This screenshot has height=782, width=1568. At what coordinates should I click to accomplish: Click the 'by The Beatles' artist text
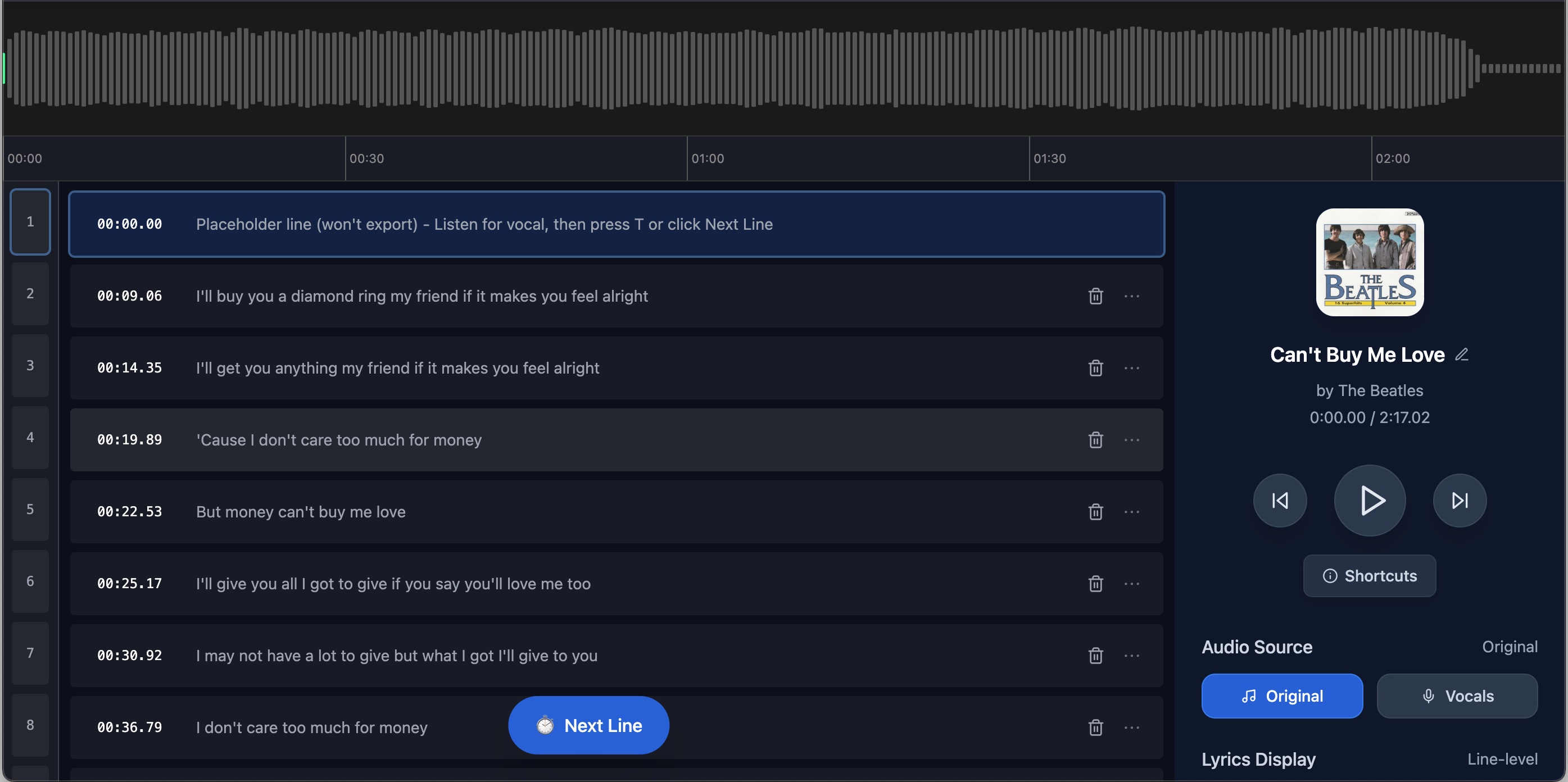(1369, 390)
